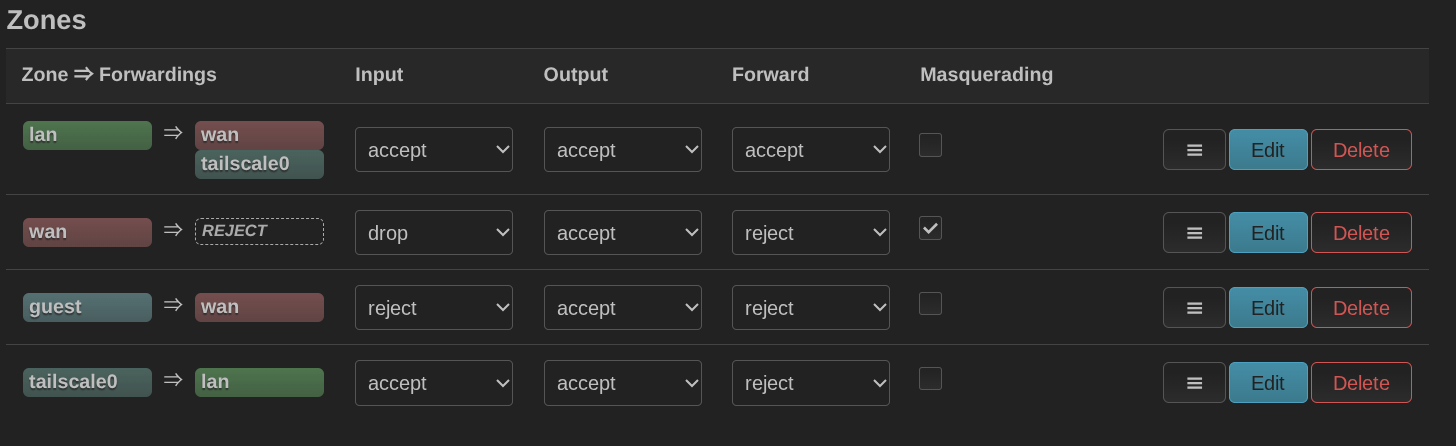Disable masquerading for the wan zone
Viewport: 1456px width, 446px height.
(930, 229)
